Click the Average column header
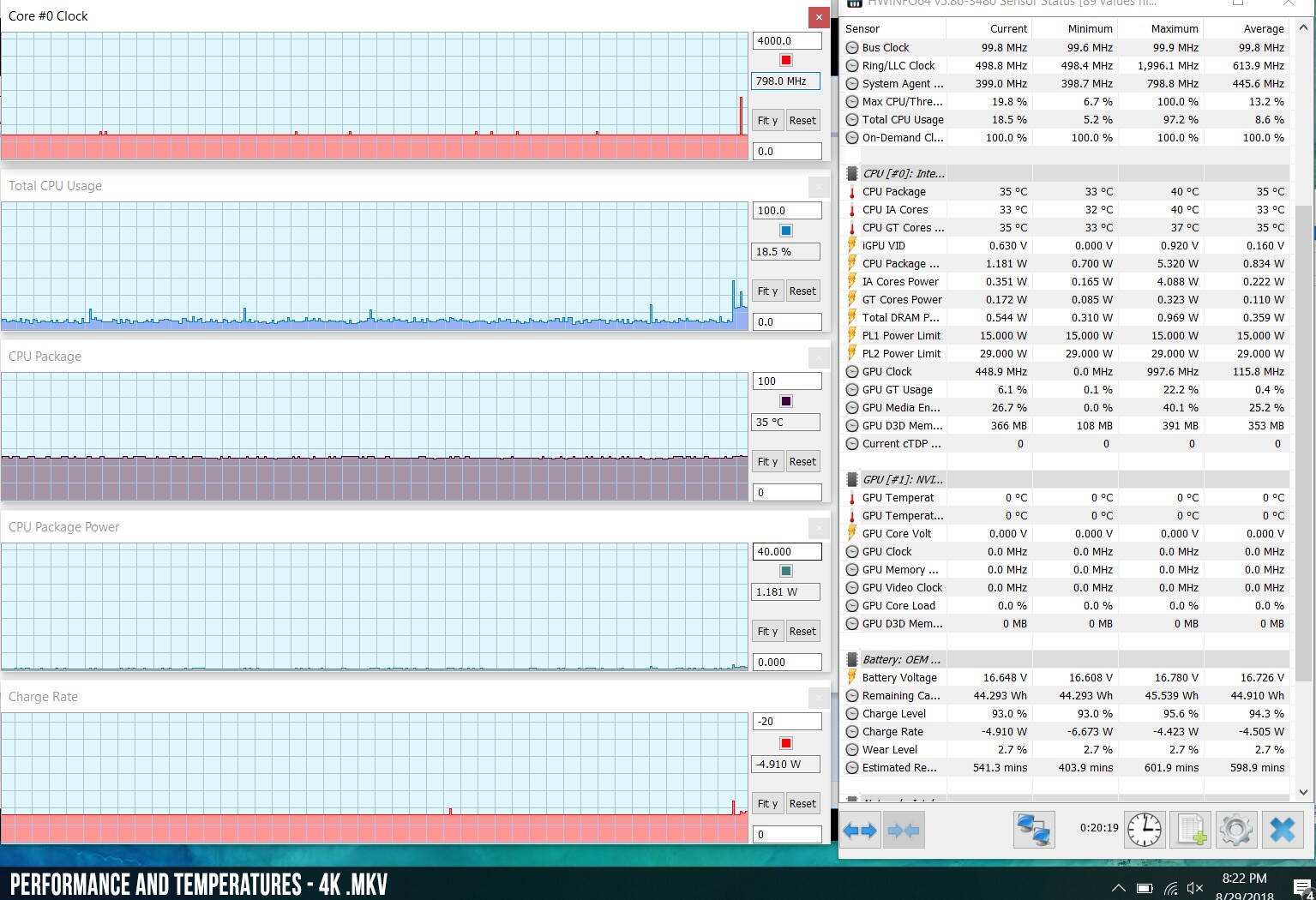This screenshot has width=1316, height=900. pyautogui.click(x=1263, y=28)
